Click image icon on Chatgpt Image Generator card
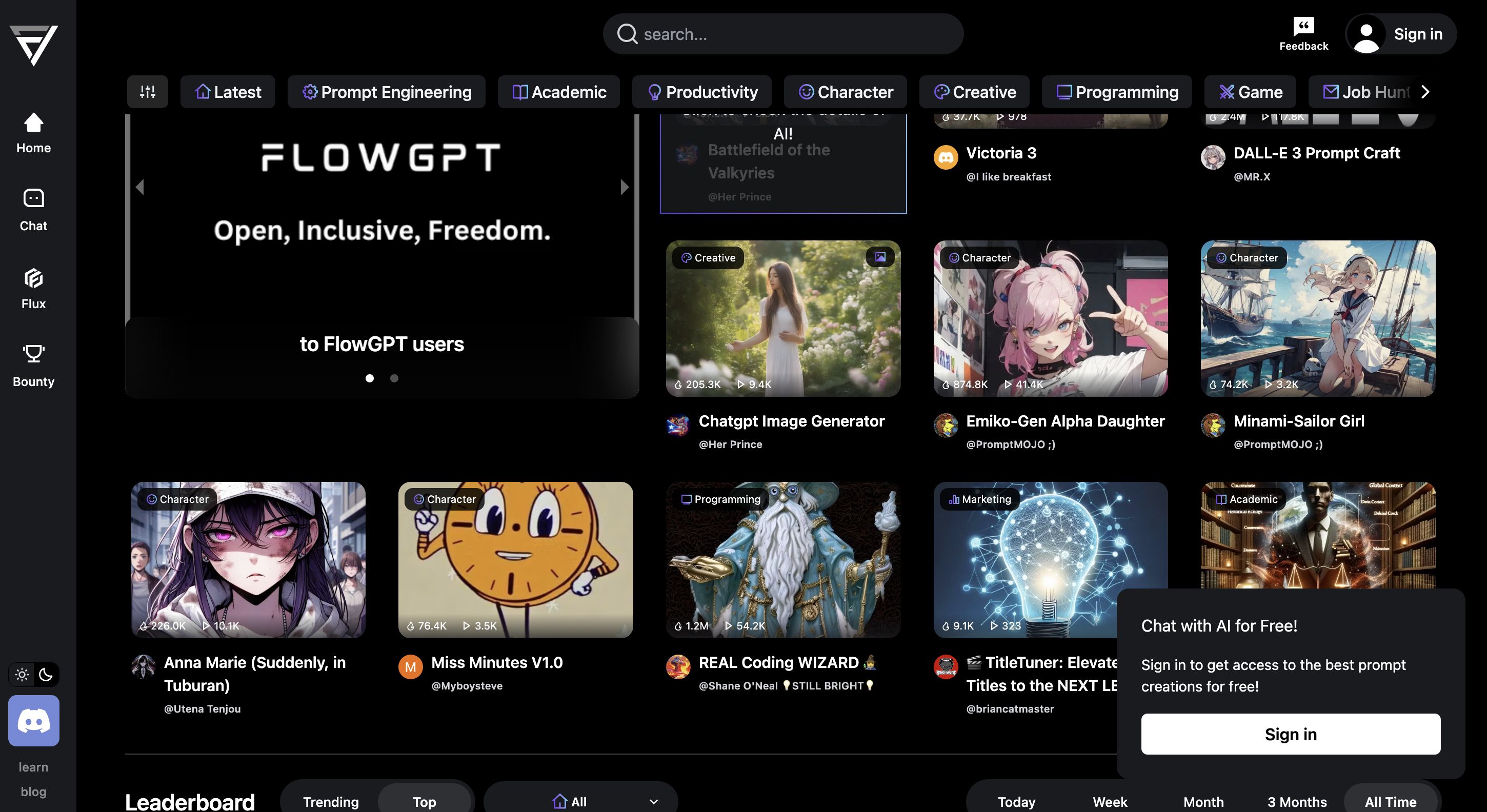 [x=880, y=257]
